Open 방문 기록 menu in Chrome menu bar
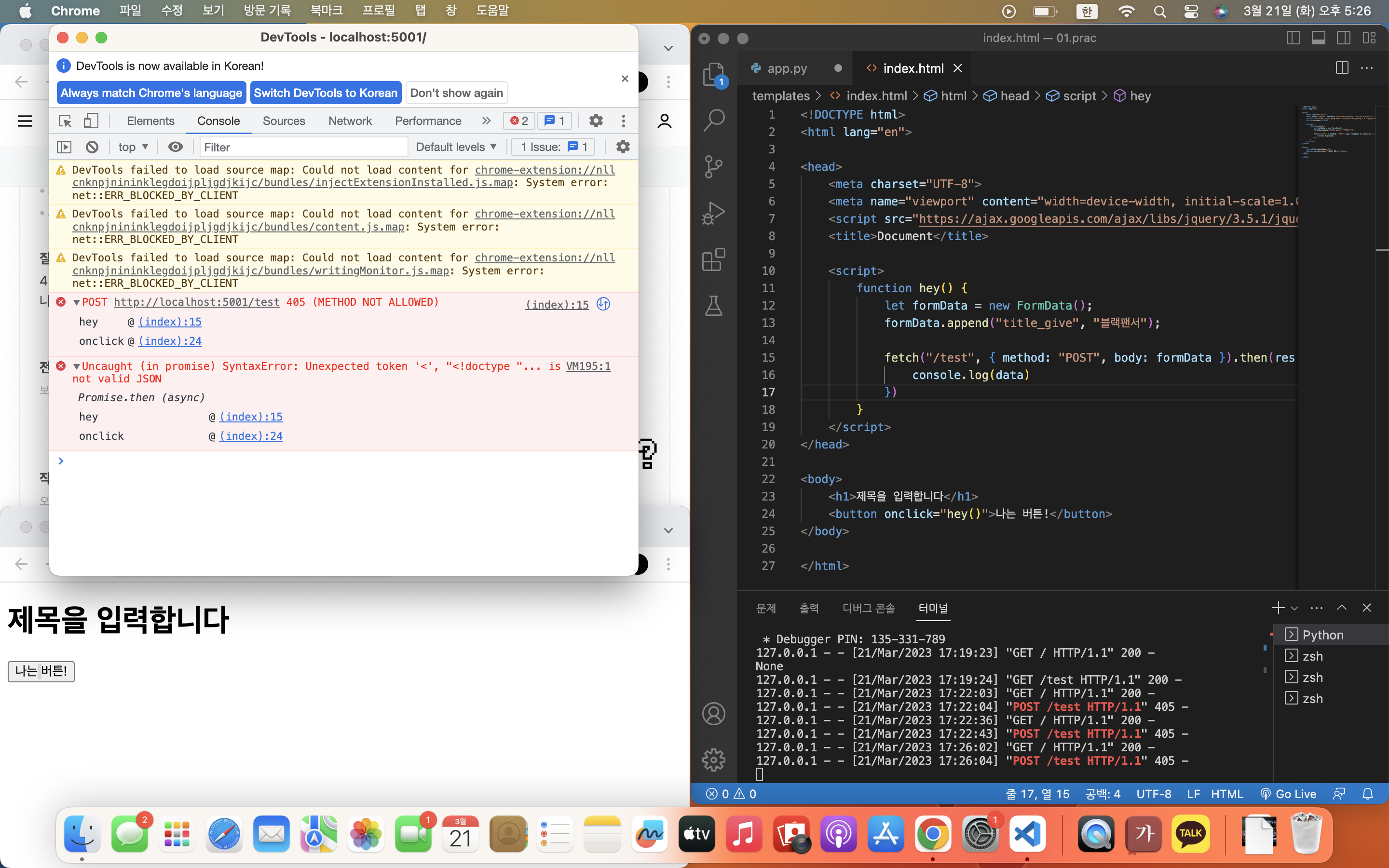This screenshot has height=868, width=1389. (267, 11)
